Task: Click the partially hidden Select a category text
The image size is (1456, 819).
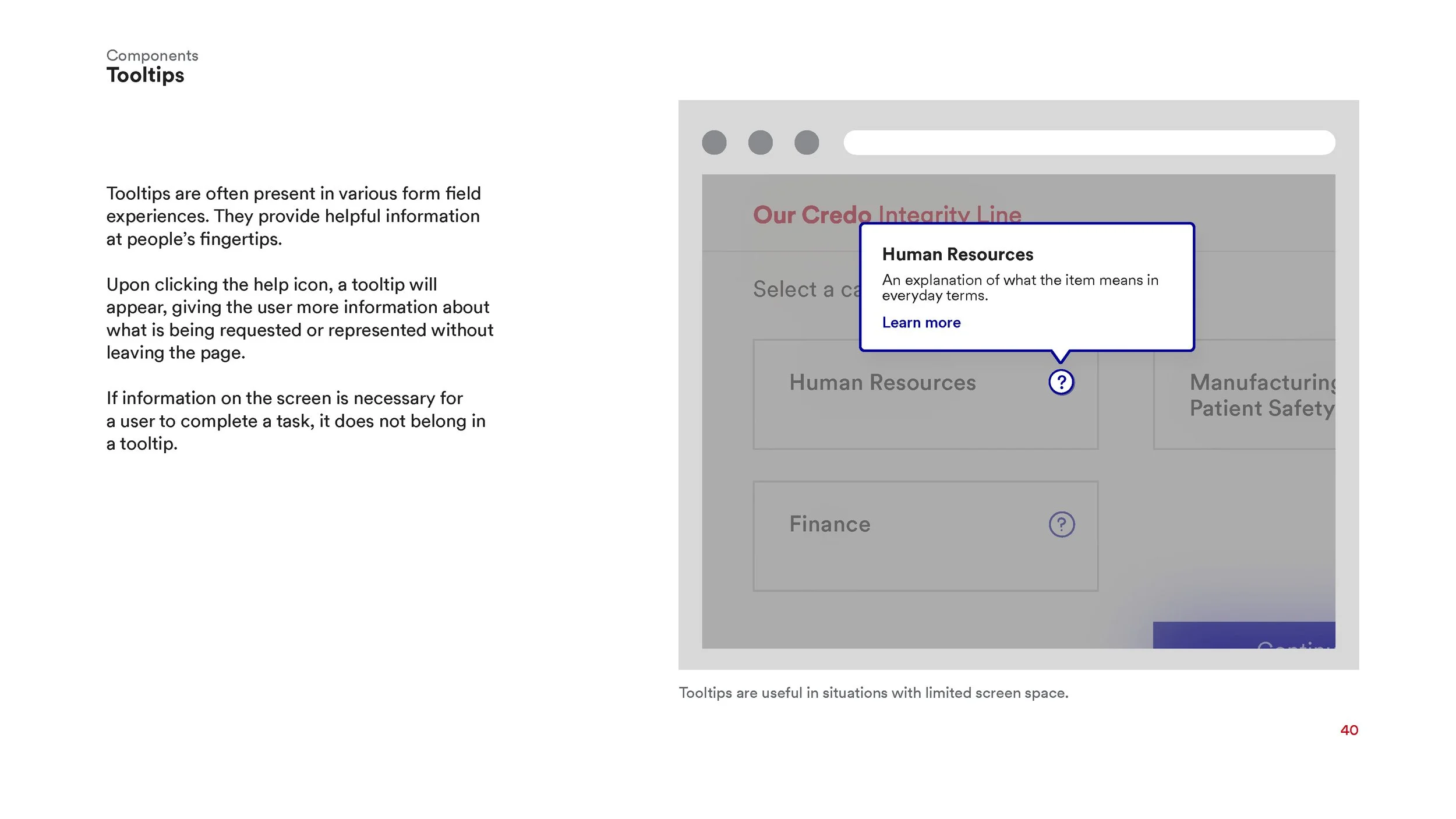Action: click(805, 290)
